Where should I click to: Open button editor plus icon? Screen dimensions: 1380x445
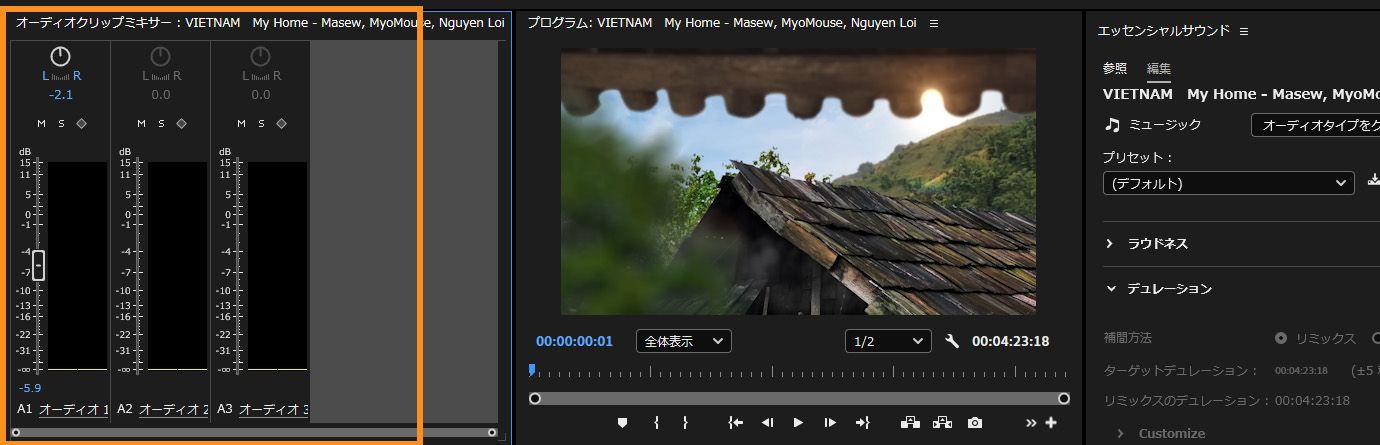point(1051,423)
